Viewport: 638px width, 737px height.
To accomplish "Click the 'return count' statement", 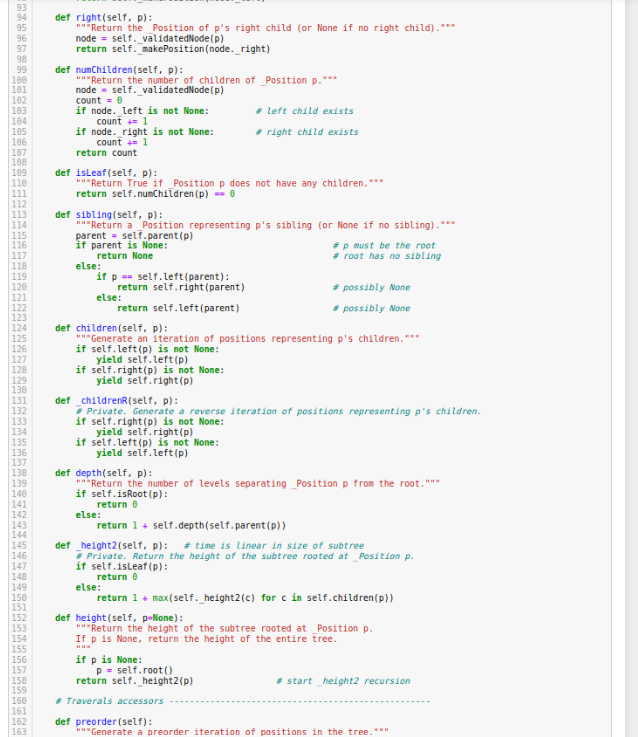I will tap(106, 153).
